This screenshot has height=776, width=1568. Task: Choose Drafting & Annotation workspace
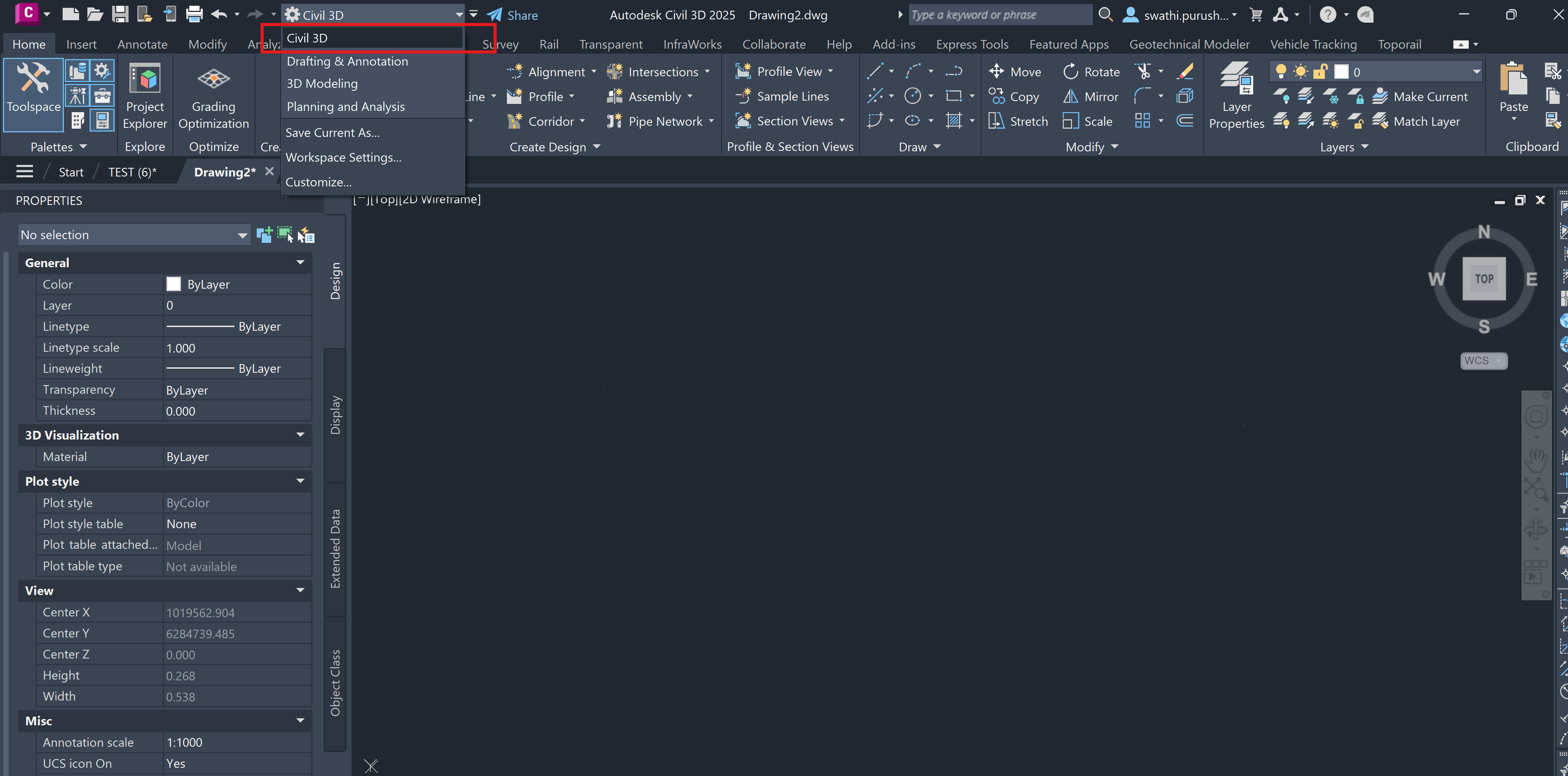pyautogui.click(x=347, y=61)
